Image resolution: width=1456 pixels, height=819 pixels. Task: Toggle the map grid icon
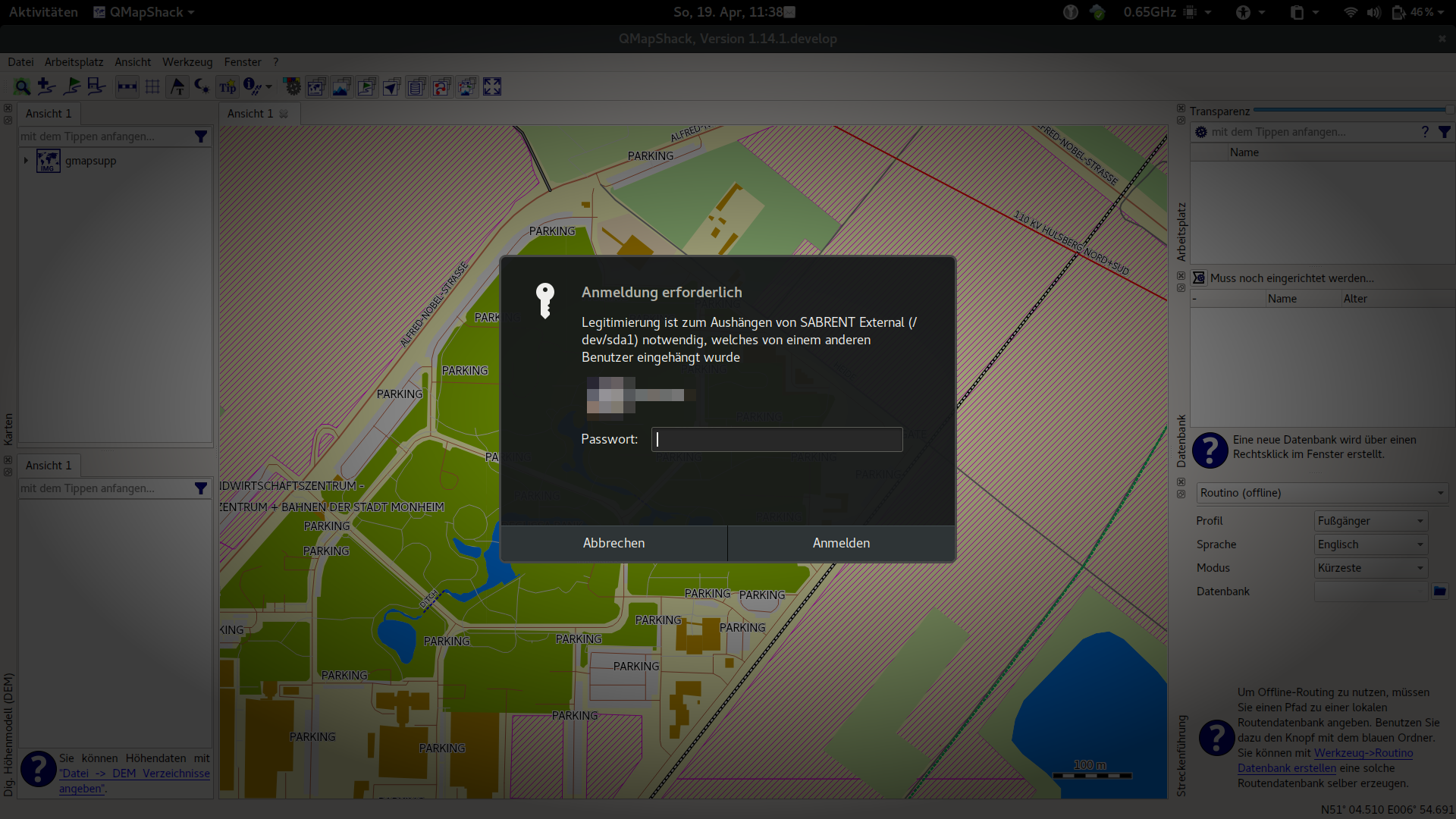(152, 87)
